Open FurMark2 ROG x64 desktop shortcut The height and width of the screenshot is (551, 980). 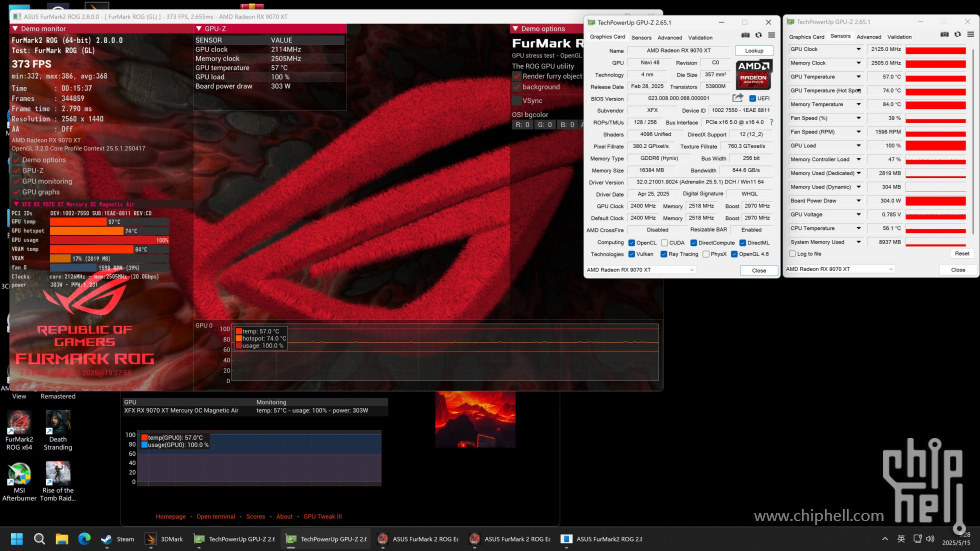(19, 431)
